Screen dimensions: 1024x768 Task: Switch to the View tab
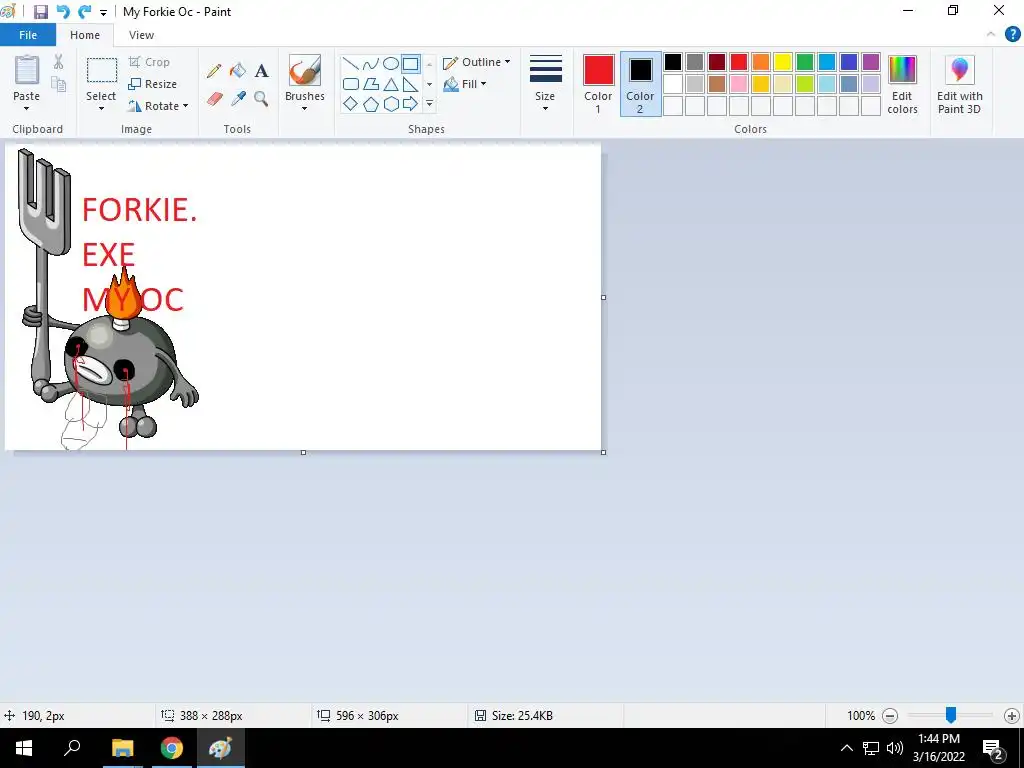point(141,35)
